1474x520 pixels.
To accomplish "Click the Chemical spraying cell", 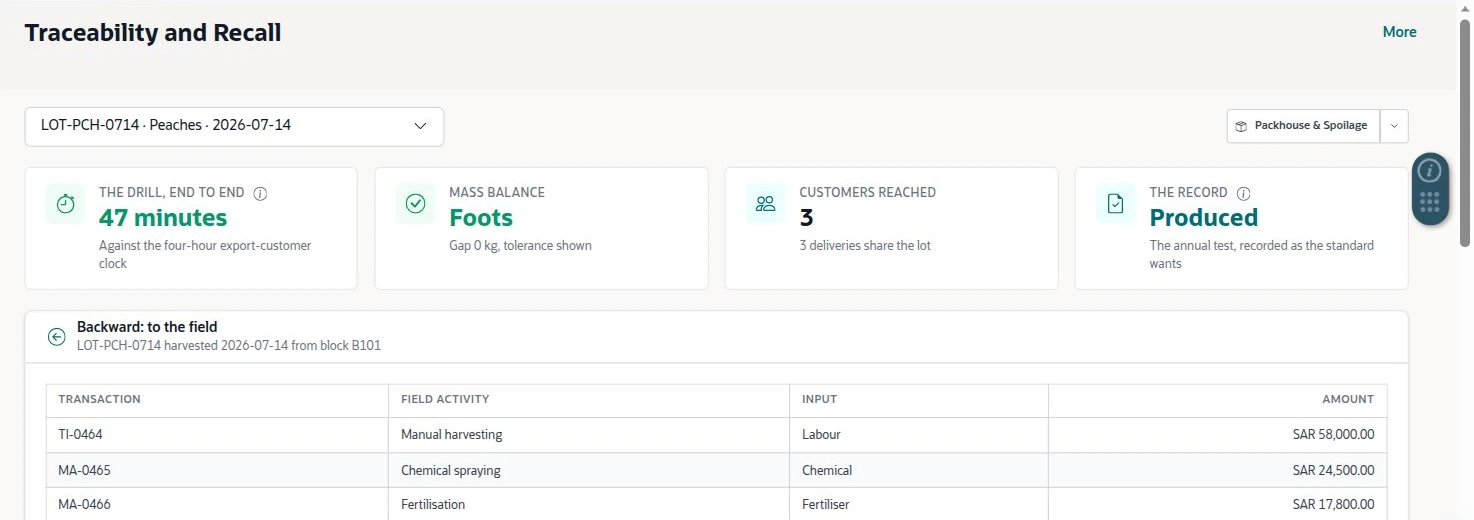I will click(589, 470).
